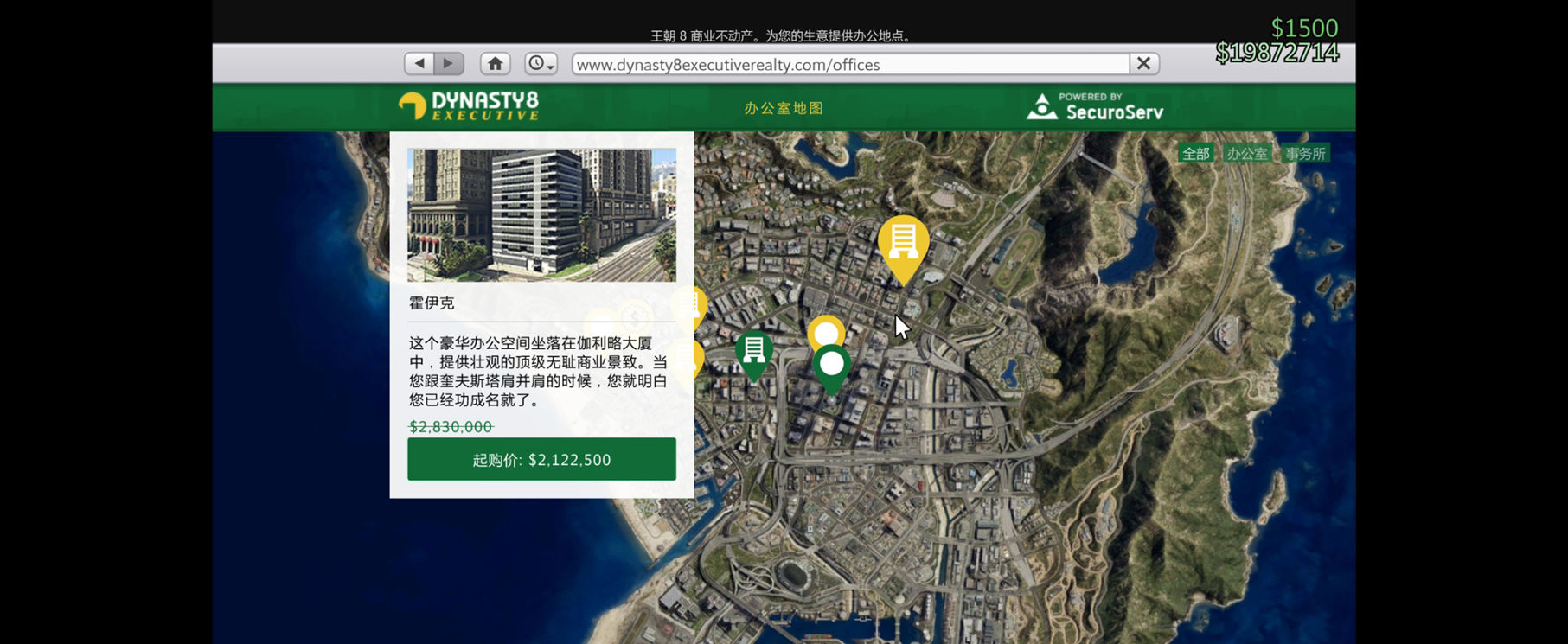Click the Dynasty8 Executive logo
Viewport: 1568px width, 644px height.
469,105
